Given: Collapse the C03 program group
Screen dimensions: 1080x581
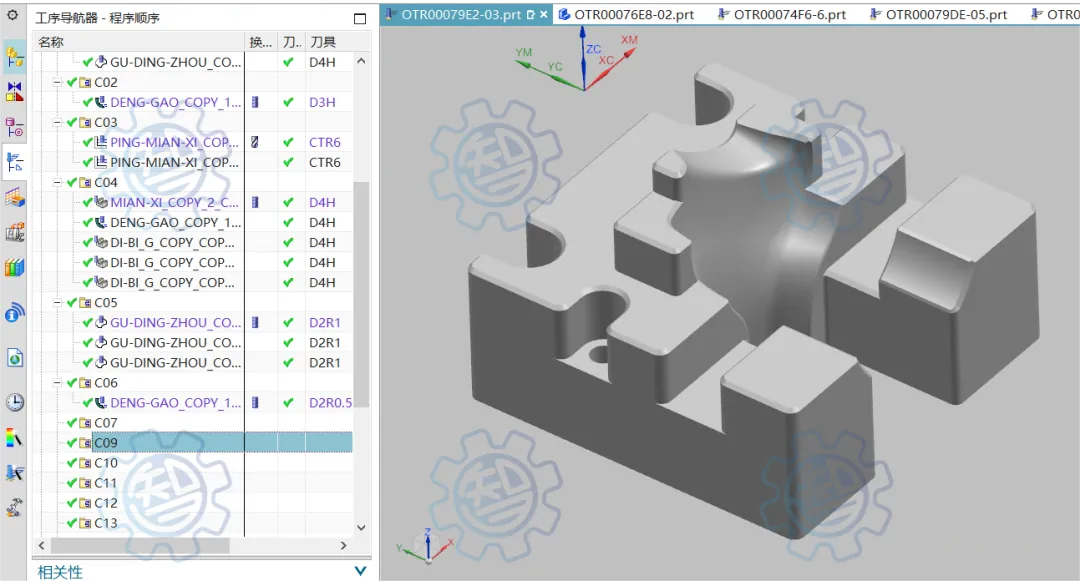Looking at the screenshot, I should [x=58, y=122].
